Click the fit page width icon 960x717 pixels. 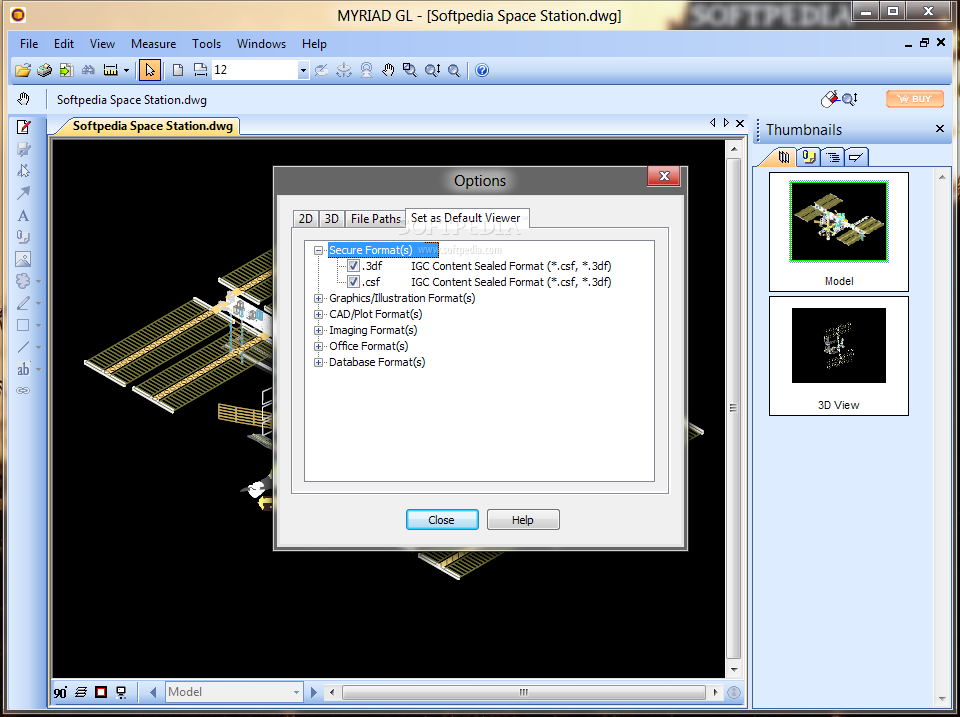coord(200,70)
